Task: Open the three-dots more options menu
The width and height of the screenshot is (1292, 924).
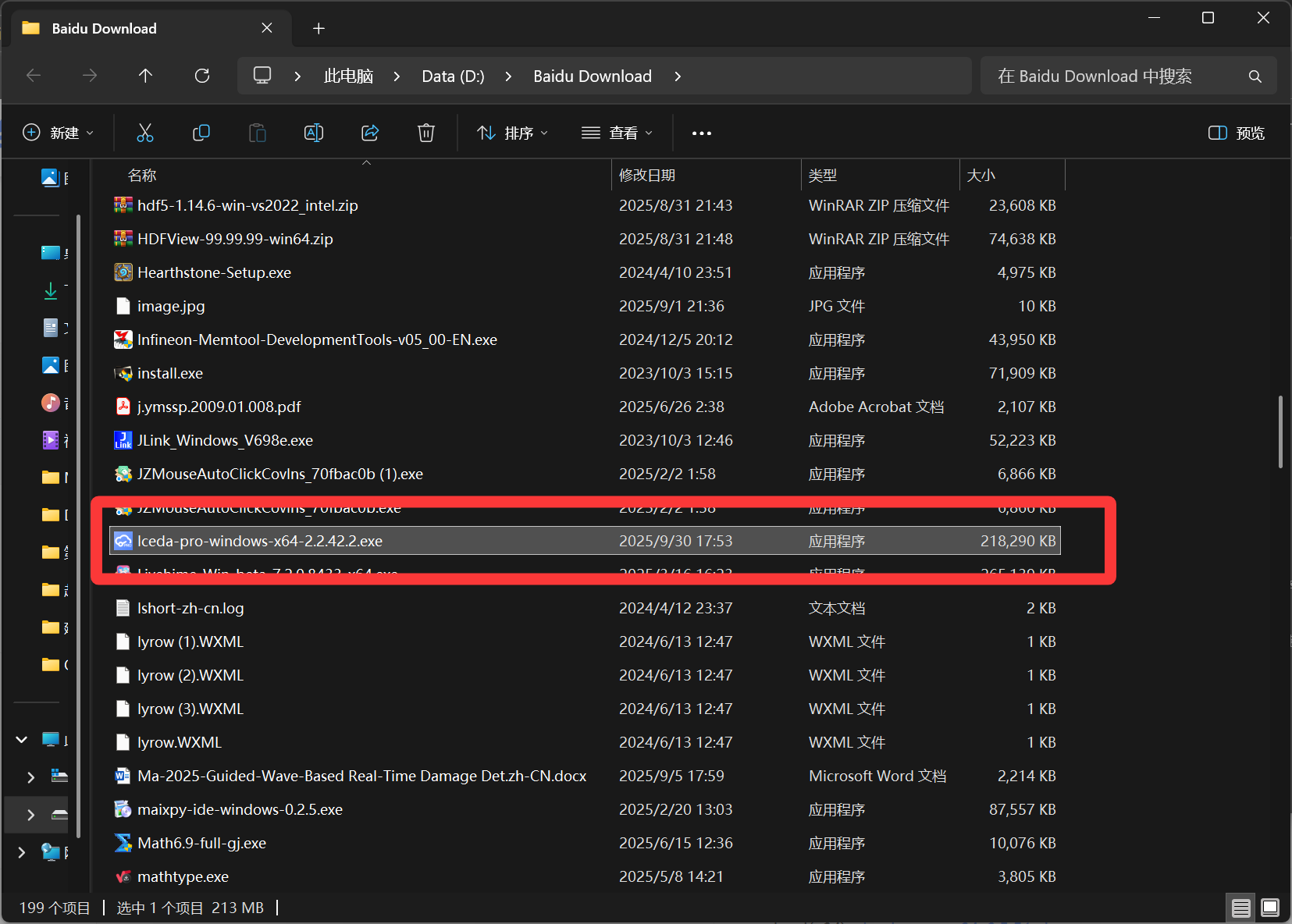Action: coord(702,133)
